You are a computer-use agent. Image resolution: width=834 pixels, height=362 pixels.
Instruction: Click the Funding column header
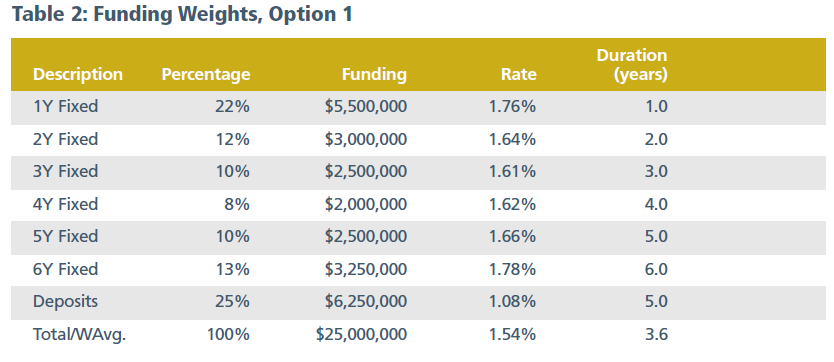click(x=374, y=74)
